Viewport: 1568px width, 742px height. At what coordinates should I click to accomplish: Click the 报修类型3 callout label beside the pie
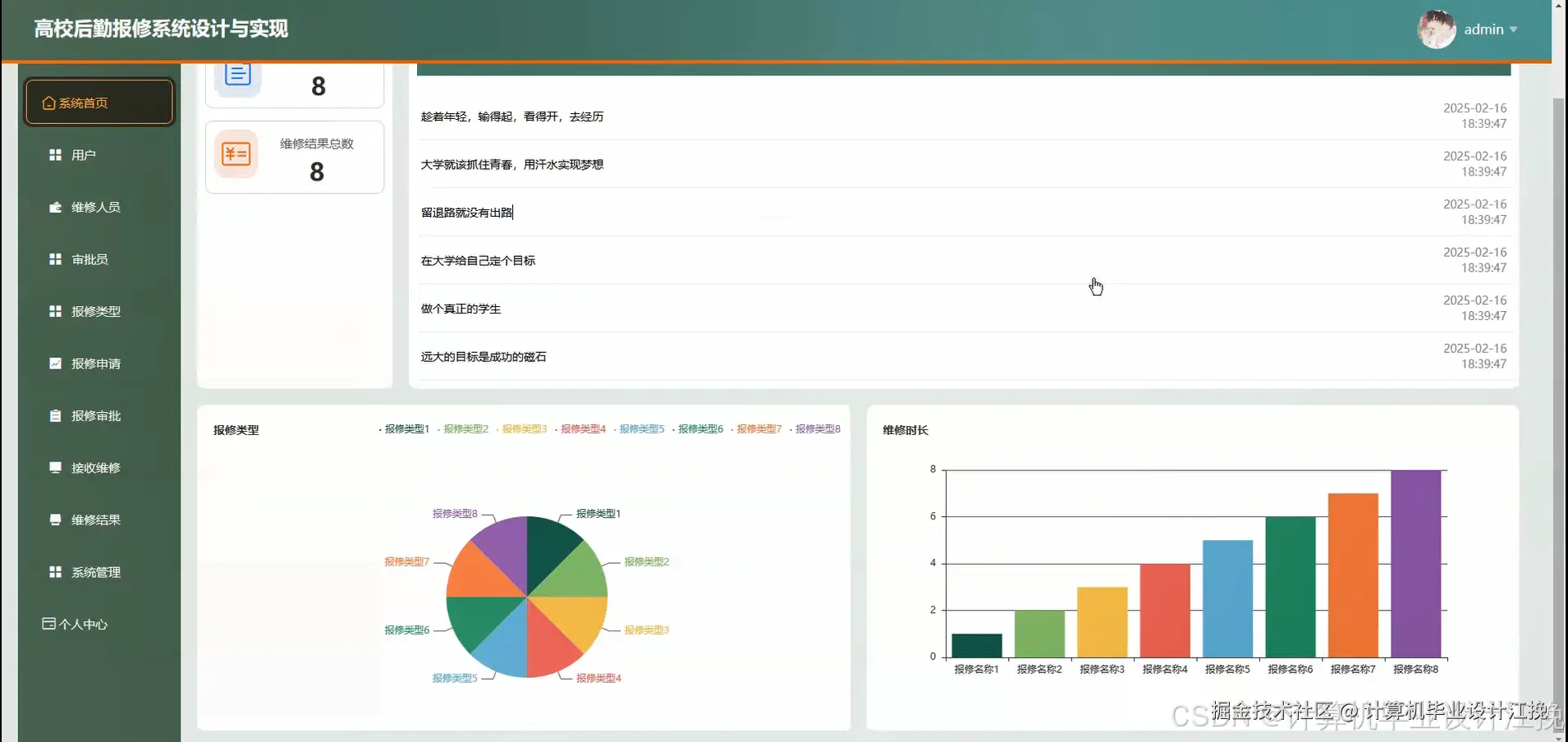pyautogui.click(x=647, y=630)
